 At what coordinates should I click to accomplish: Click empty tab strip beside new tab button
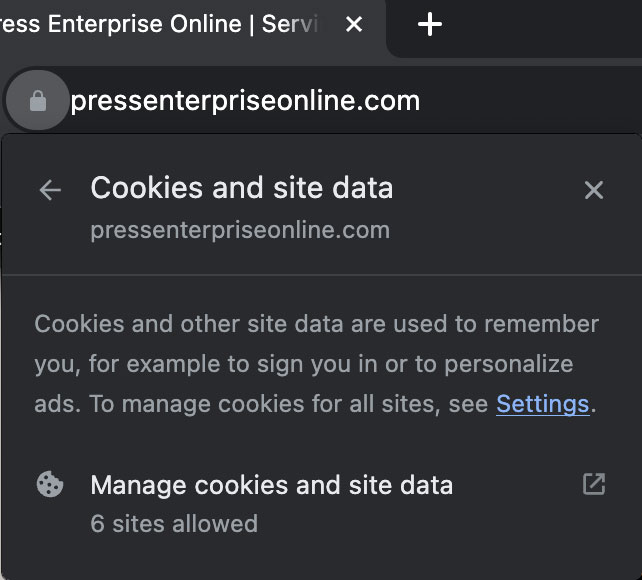(x=540, y=29)
